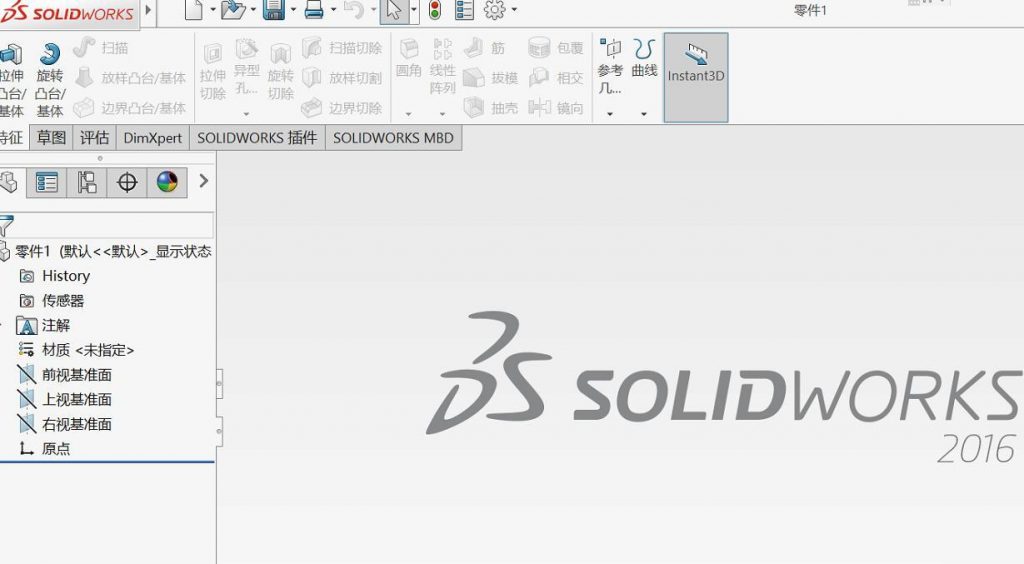This screenshot has width=1024, height=564.
Task: Toggle the Instant3D button
Action: coord(696,78)
